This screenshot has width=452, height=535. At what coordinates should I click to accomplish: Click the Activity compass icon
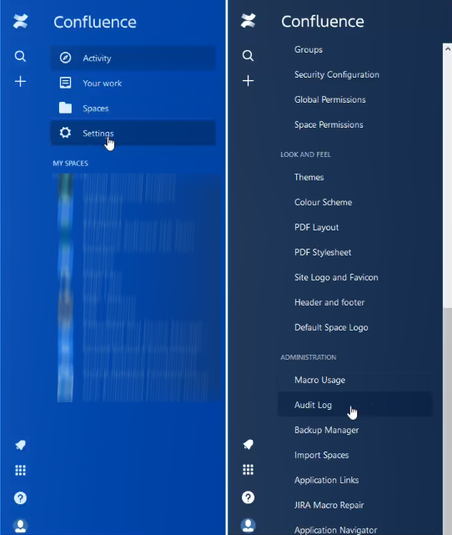65,58
